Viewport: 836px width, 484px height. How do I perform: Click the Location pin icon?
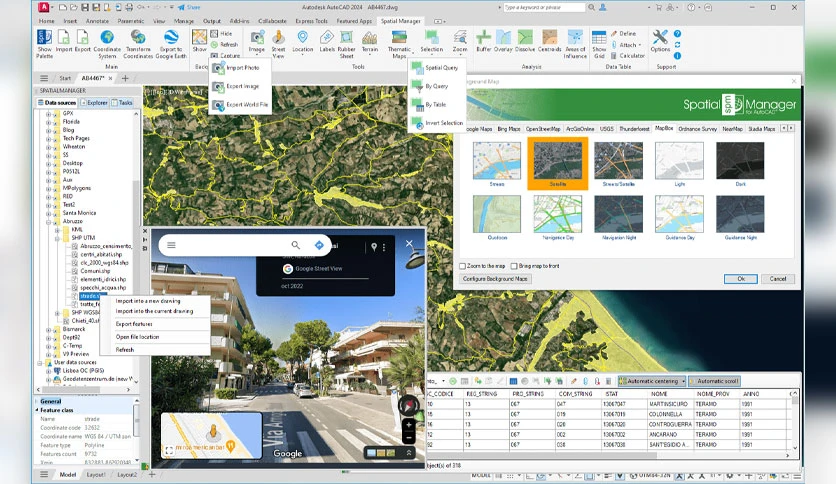point(302,37)
